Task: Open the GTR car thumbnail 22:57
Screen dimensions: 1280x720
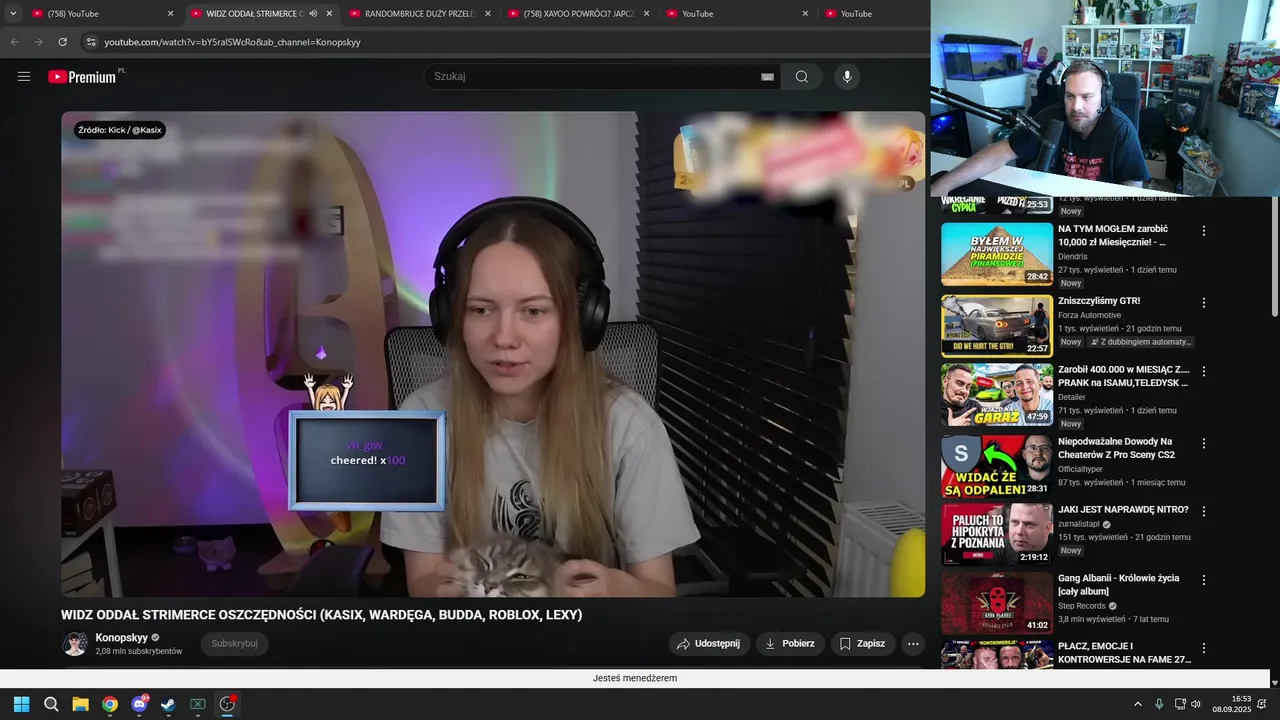Action: coord(997,326)
